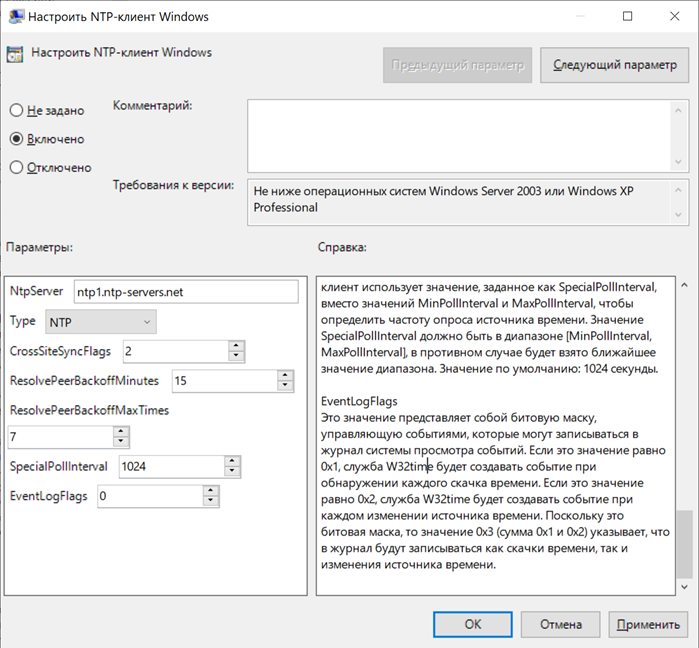Increase ResolvePeerBackoffMinutes with up arrow
This screenshot has height=648, width=699.
coord(287,376)
